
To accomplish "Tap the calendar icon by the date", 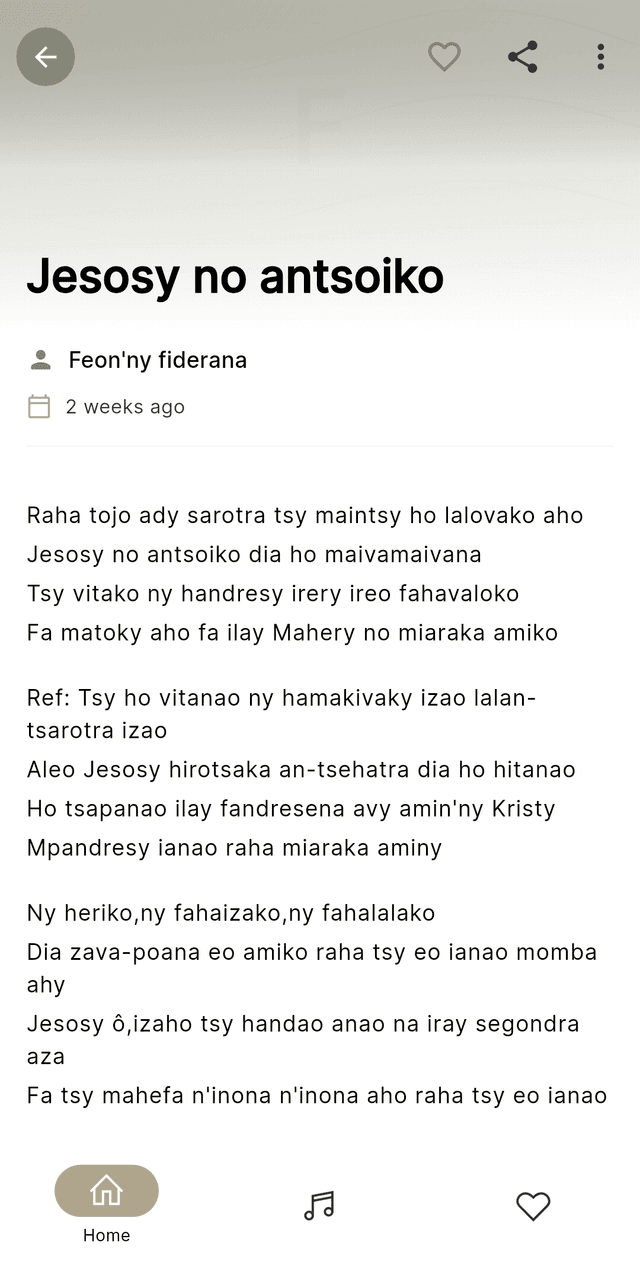I will (39, 406).
